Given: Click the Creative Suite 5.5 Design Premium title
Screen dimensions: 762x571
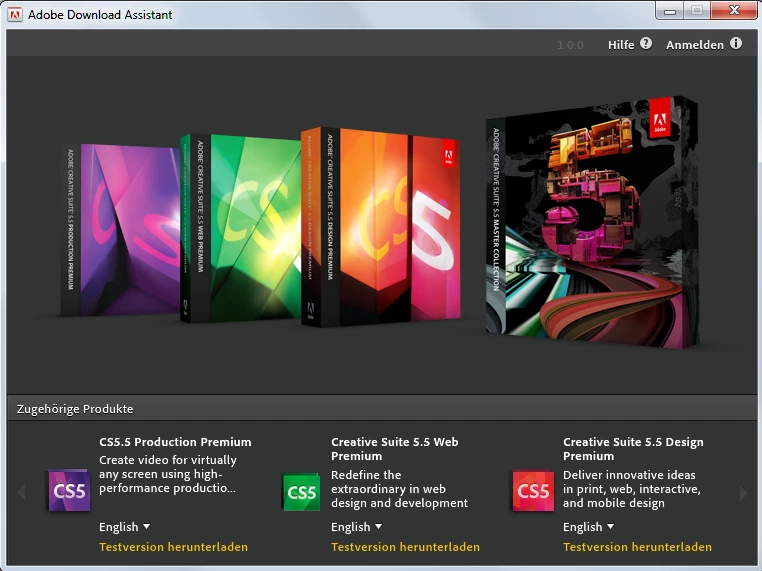Looking at the screenshot, I should 633,449.
